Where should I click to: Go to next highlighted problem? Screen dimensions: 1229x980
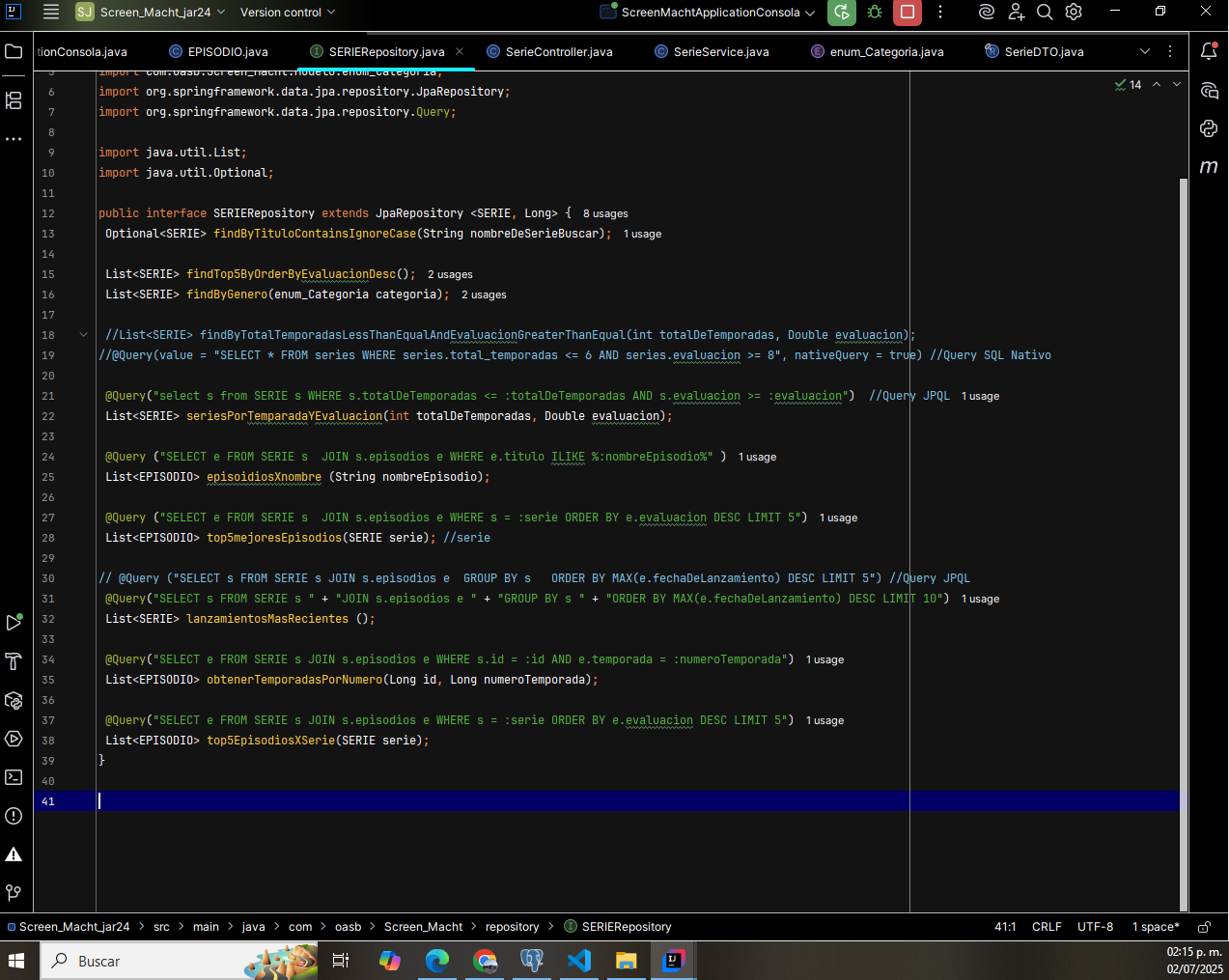tap(1176, 85)
